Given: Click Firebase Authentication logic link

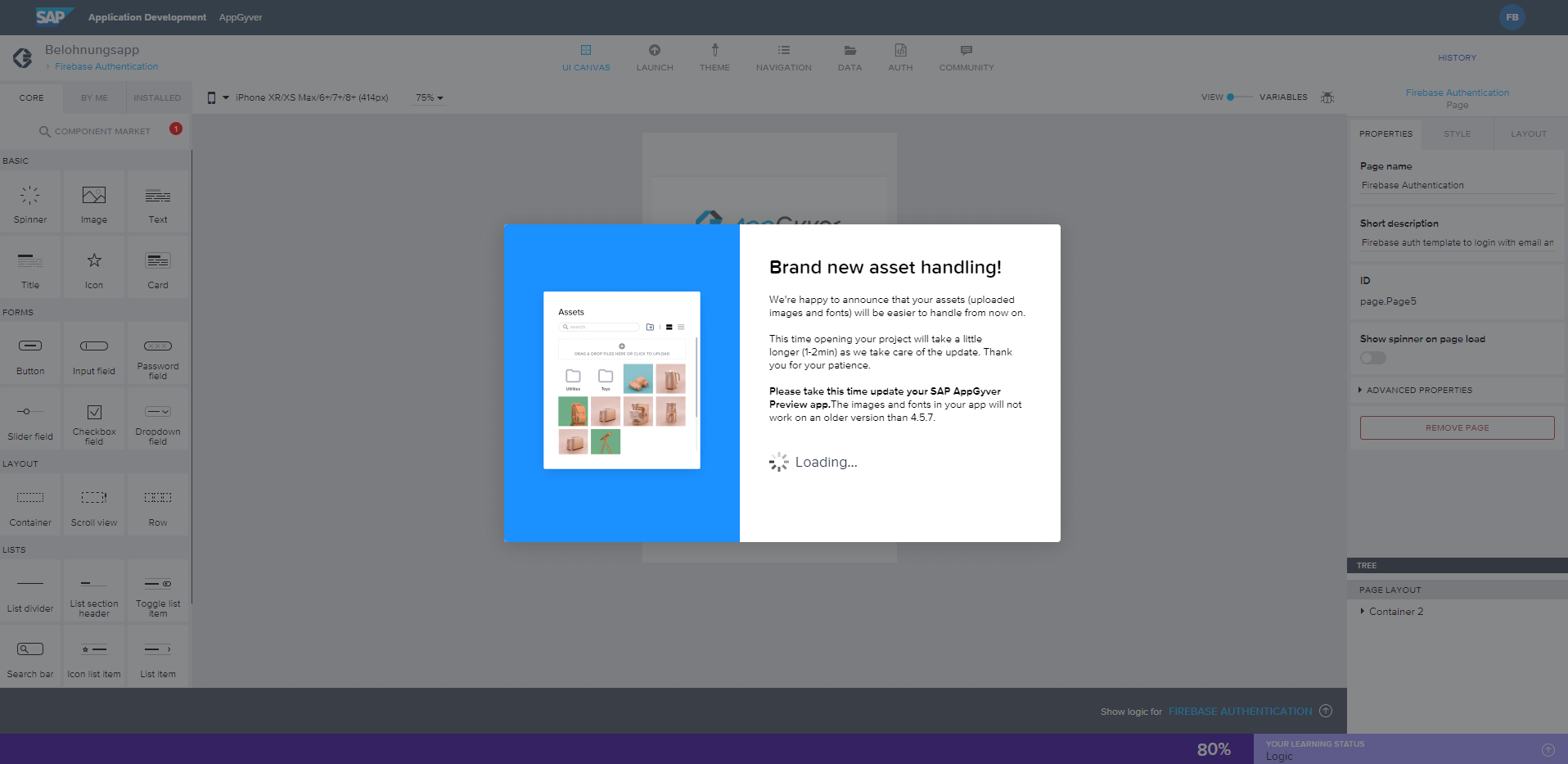Looking at the screenshot, I should 1240,711.
